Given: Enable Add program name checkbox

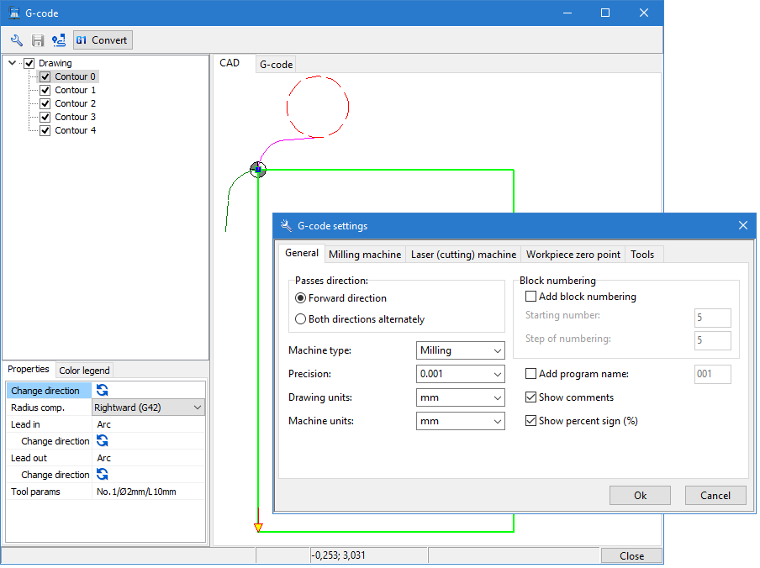Looking at the screenshot, I should [531, 374].
